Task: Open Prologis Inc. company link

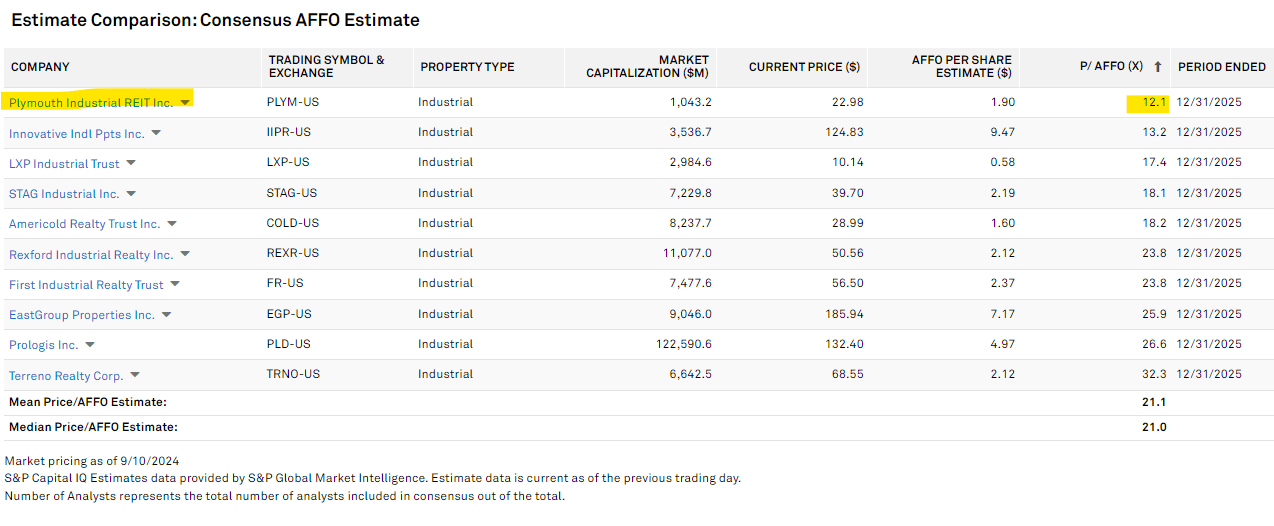Action: (43, 345)
